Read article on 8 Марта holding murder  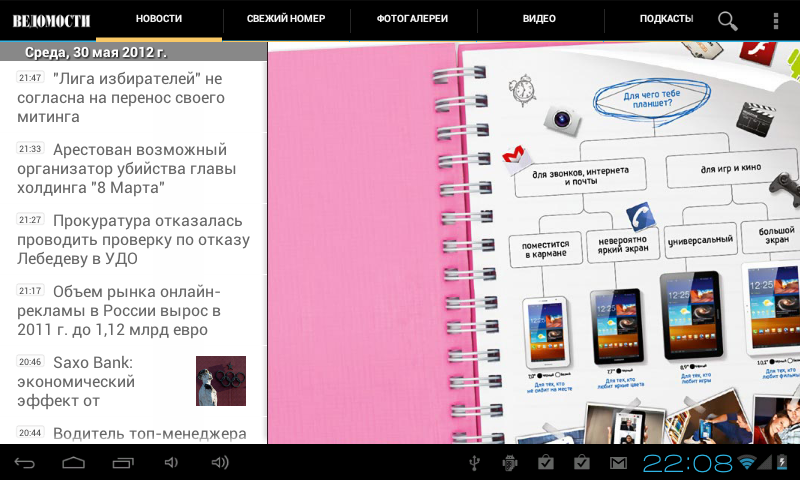(x=133, y=168)
